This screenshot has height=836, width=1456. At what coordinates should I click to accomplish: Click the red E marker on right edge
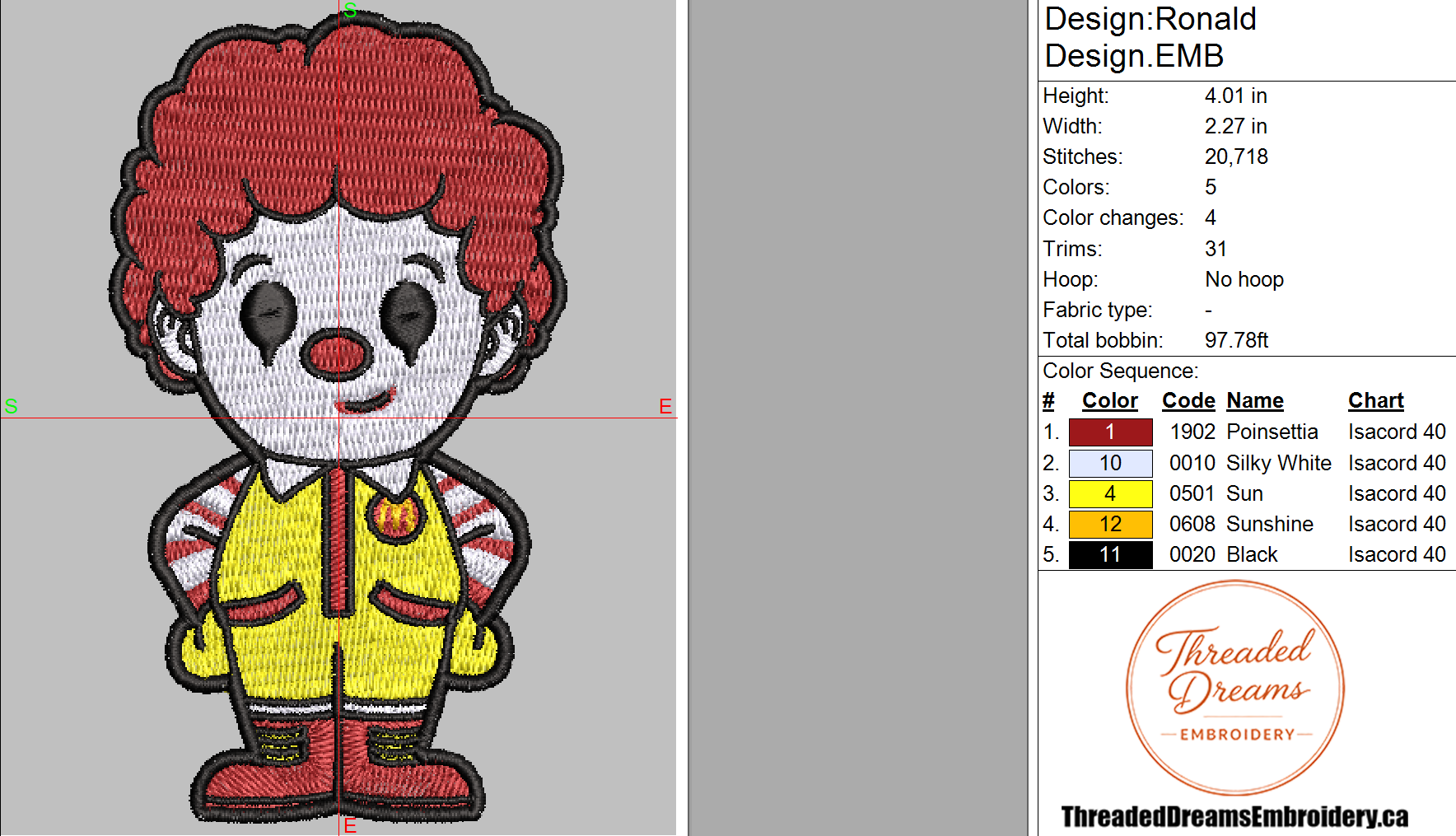pyautogui.click(x=665, y=406)
